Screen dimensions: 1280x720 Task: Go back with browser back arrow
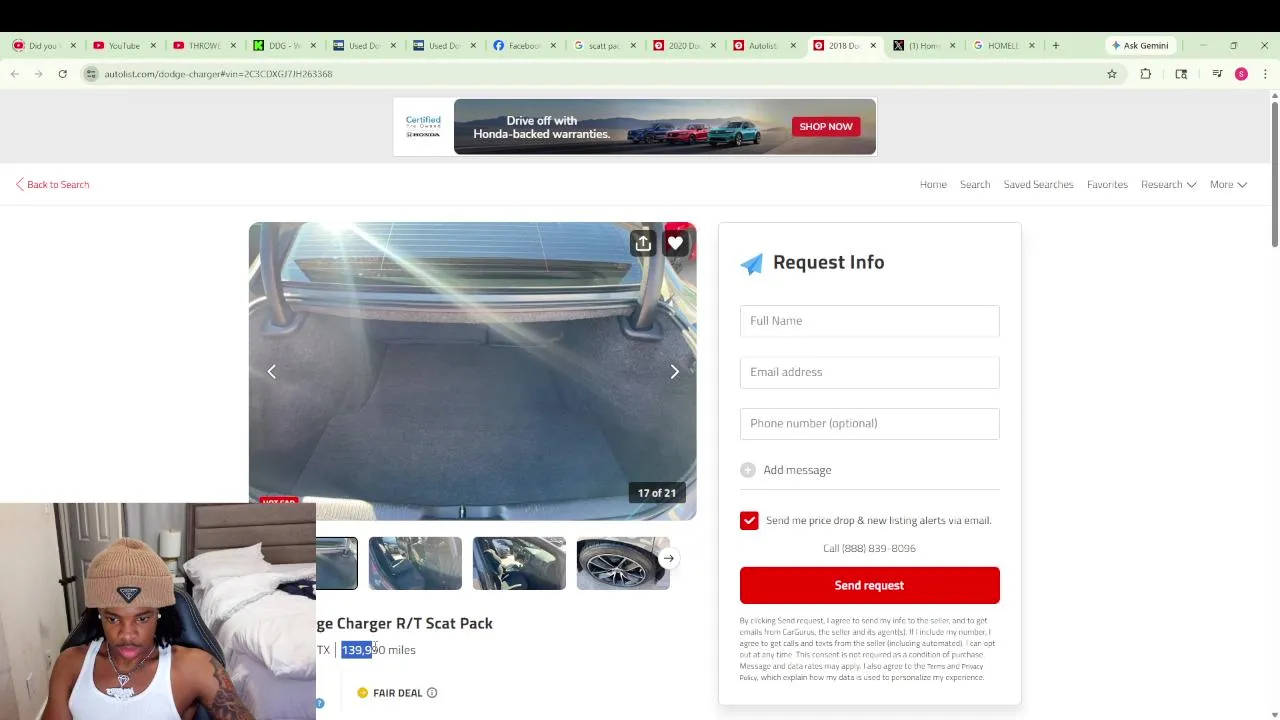coord(15,74)
